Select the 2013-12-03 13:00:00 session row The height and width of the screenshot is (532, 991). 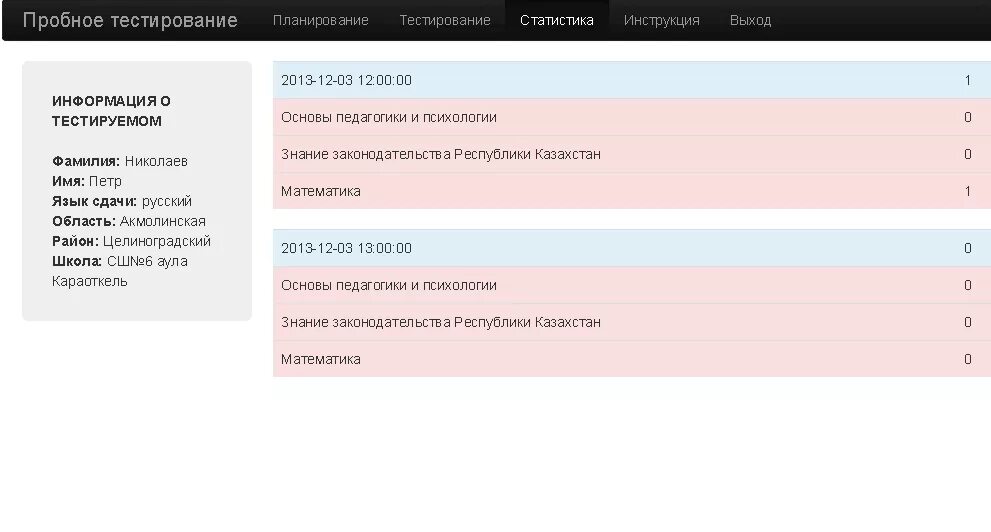[x=632, y=248]
